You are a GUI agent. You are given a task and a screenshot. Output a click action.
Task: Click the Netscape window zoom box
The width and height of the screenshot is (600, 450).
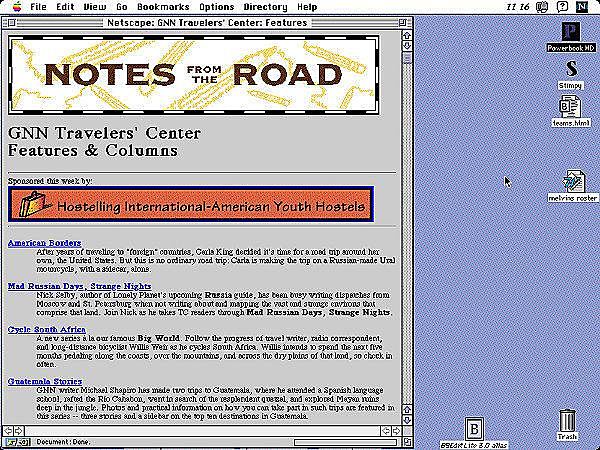coord(402,23)
